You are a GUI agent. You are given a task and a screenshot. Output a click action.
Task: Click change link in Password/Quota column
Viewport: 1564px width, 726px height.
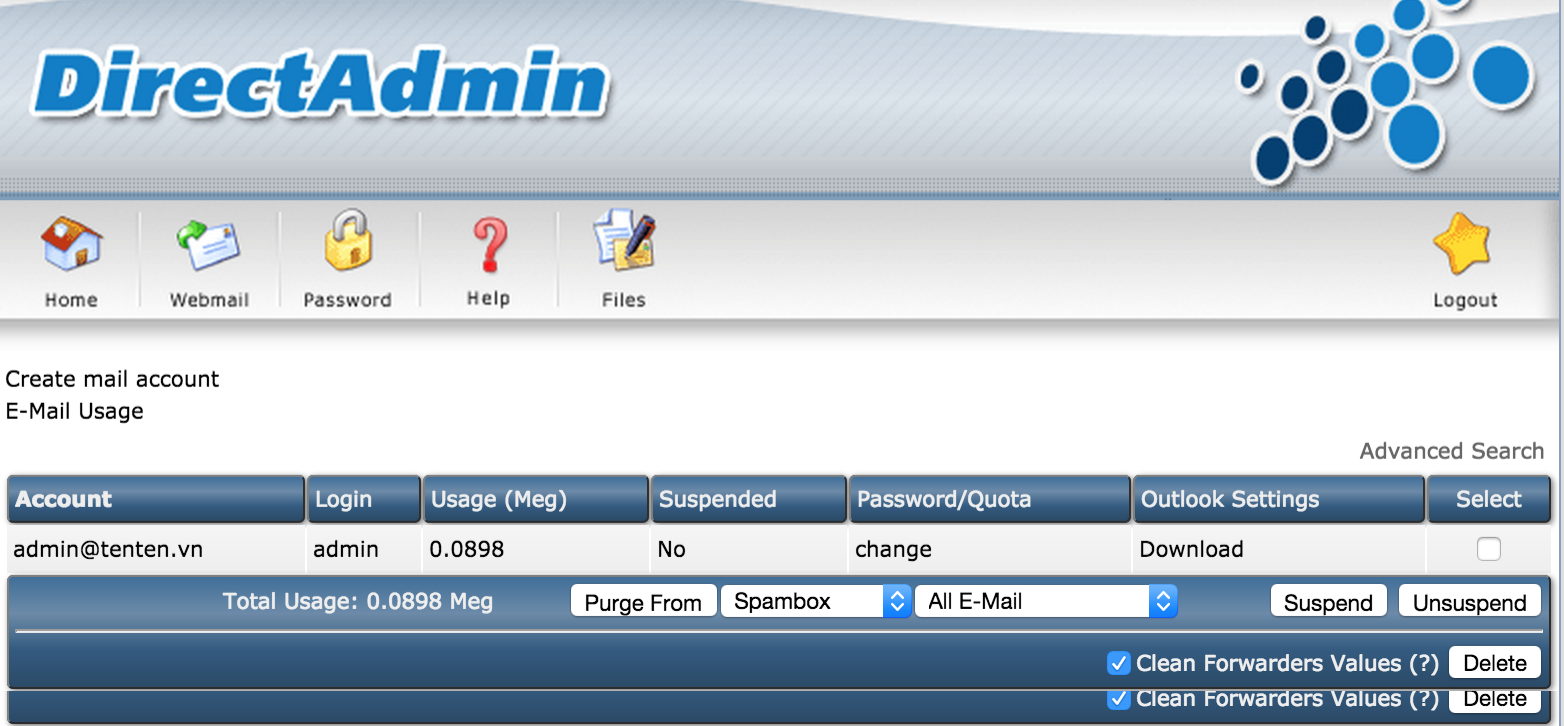pyautogui.click(x=893, y=549)
